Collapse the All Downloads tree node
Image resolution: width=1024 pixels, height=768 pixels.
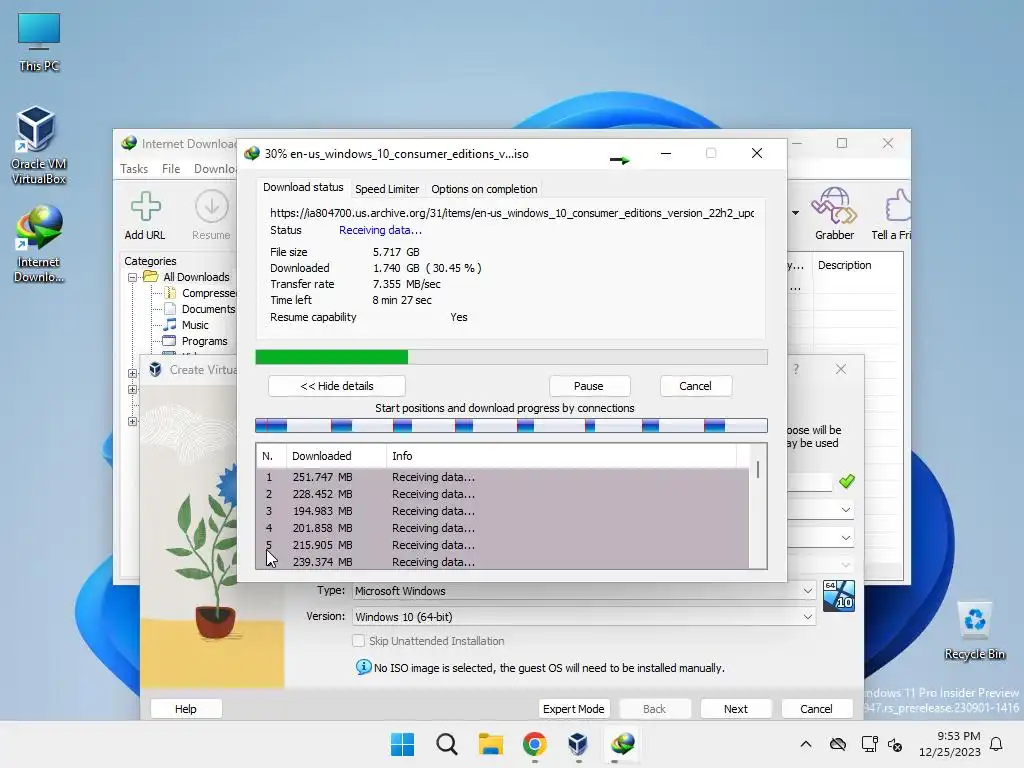click(133, 277)
